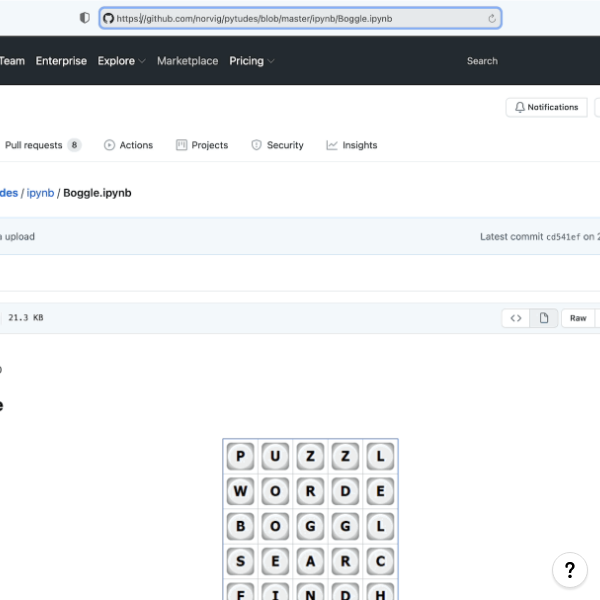600x600 pixels.
Task: Open the Team menu item
Action: pyautogui.click(x=12, y=61)
